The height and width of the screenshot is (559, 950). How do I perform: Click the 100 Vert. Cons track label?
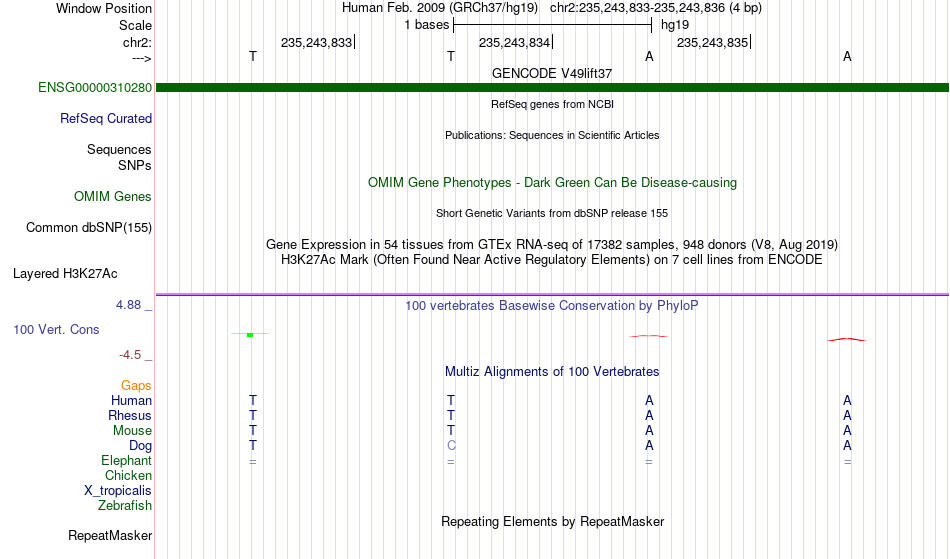pos(56,329)
